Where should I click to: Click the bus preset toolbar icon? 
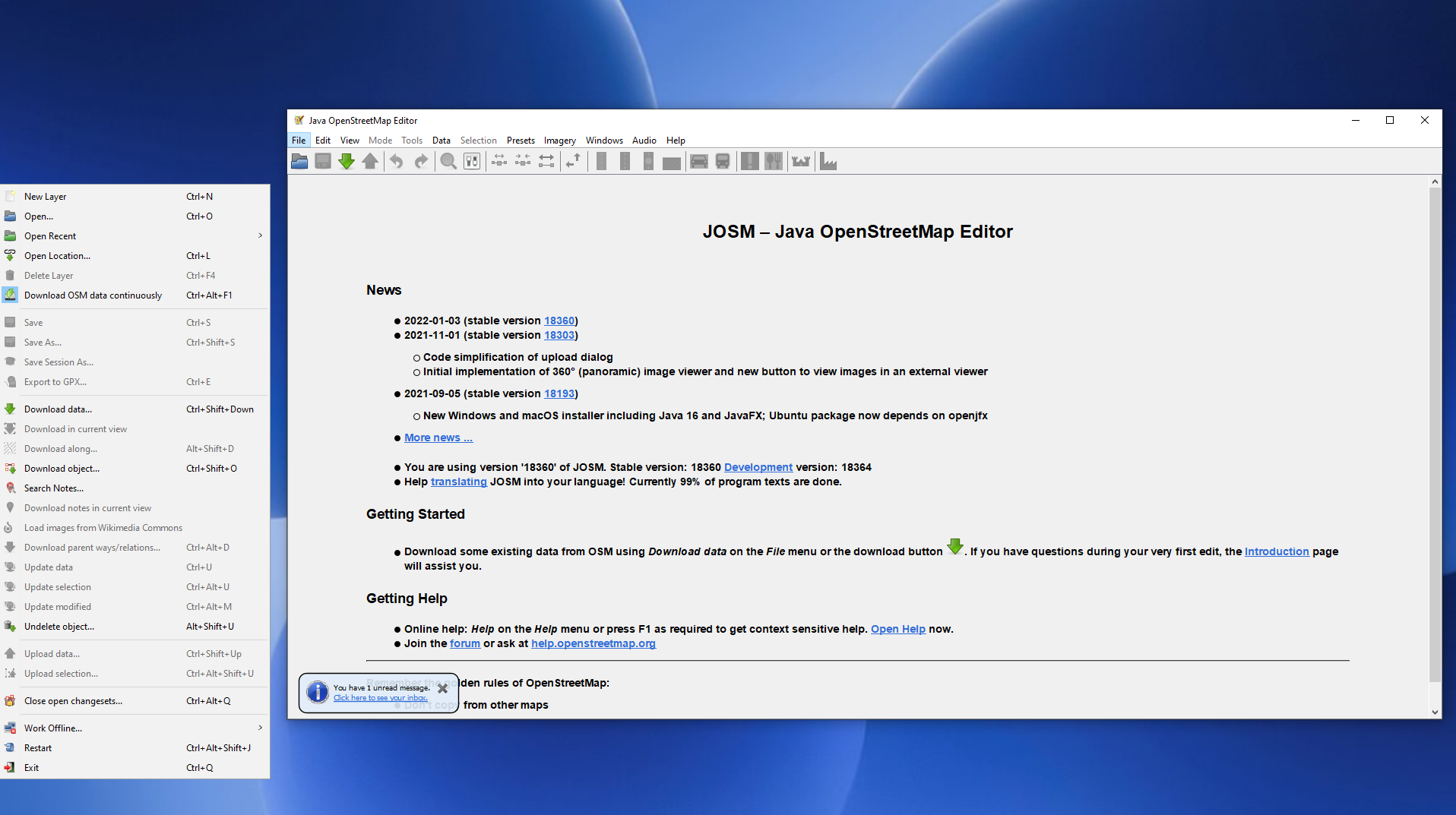723,161
